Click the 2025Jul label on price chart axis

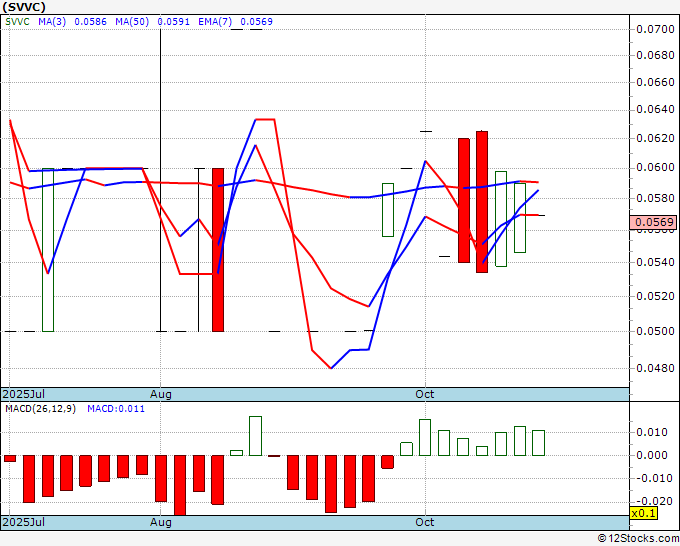(24, 394)
